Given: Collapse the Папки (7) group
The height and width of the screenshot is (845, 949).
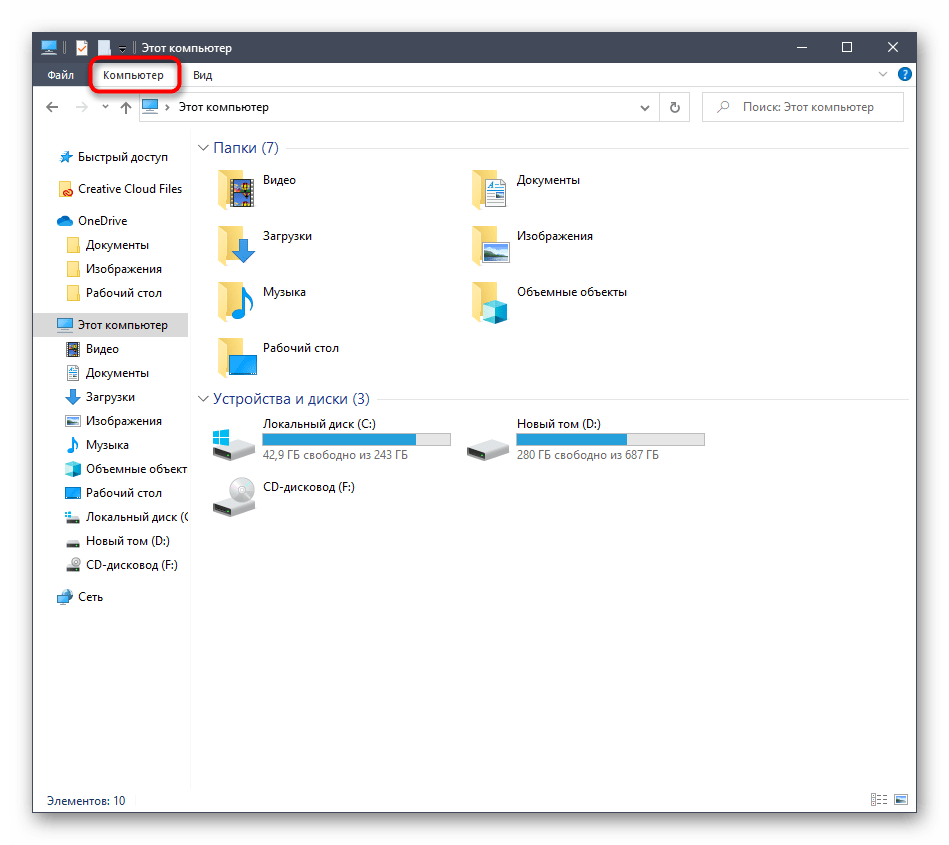Looking at the screenshot, I should point(203,148).
